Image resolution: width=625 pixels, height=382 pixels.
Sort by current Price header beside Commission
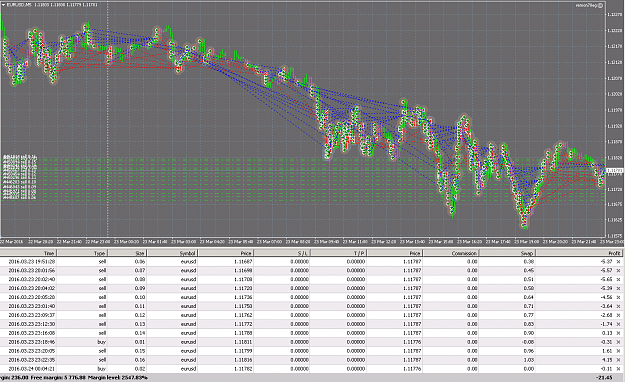coord(395,253)
